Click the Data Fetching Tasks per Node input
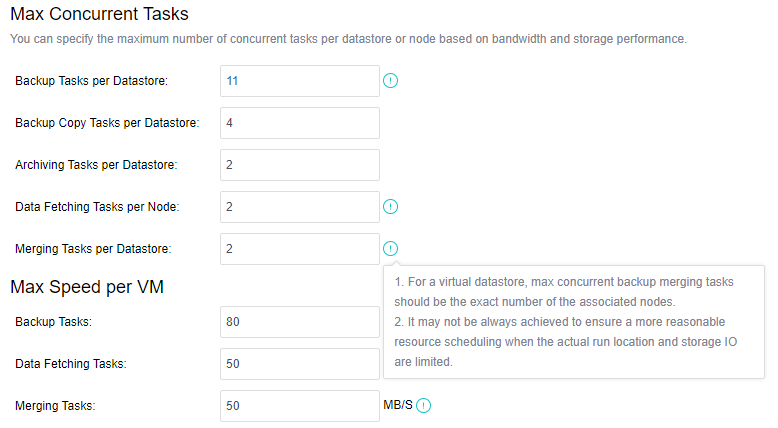Image resolution: width=778 pixels, height=428 pixels. tap(299, 207)
